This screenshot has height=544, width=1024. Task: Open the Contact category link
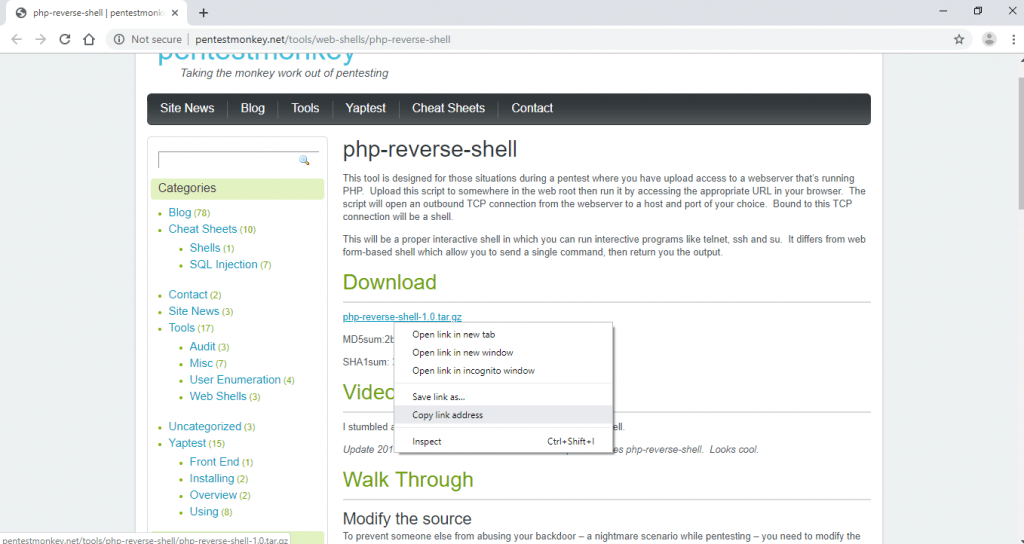(188, 295)
